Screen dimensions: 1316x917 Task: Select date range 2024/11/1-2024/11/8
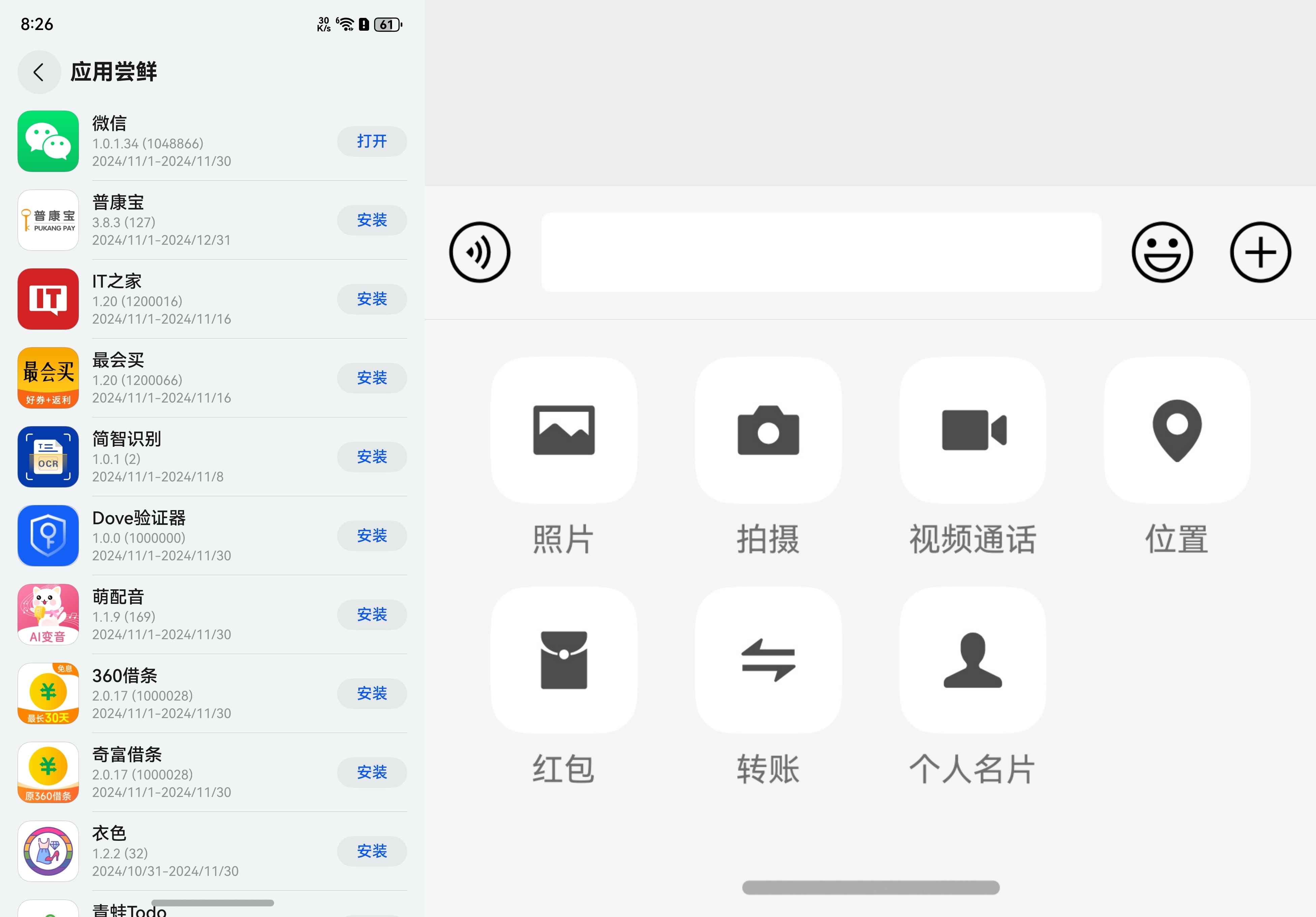click(158, 477)
